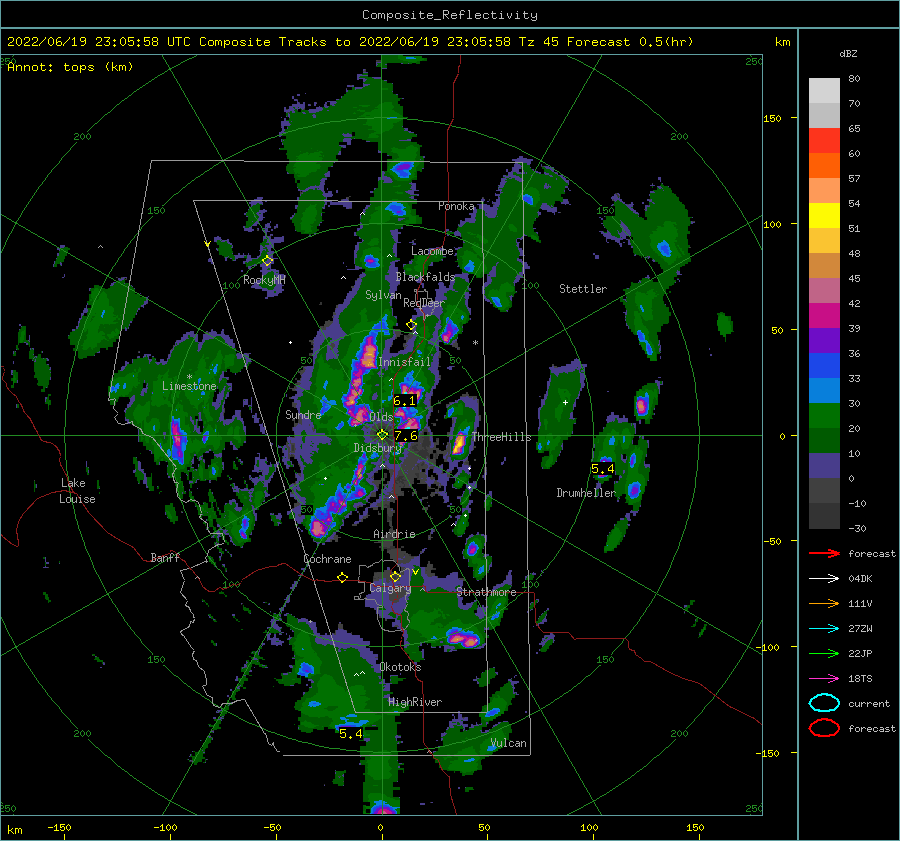
Task: Click the cyan current ellipse icon
Action: (x=824, y=703)
